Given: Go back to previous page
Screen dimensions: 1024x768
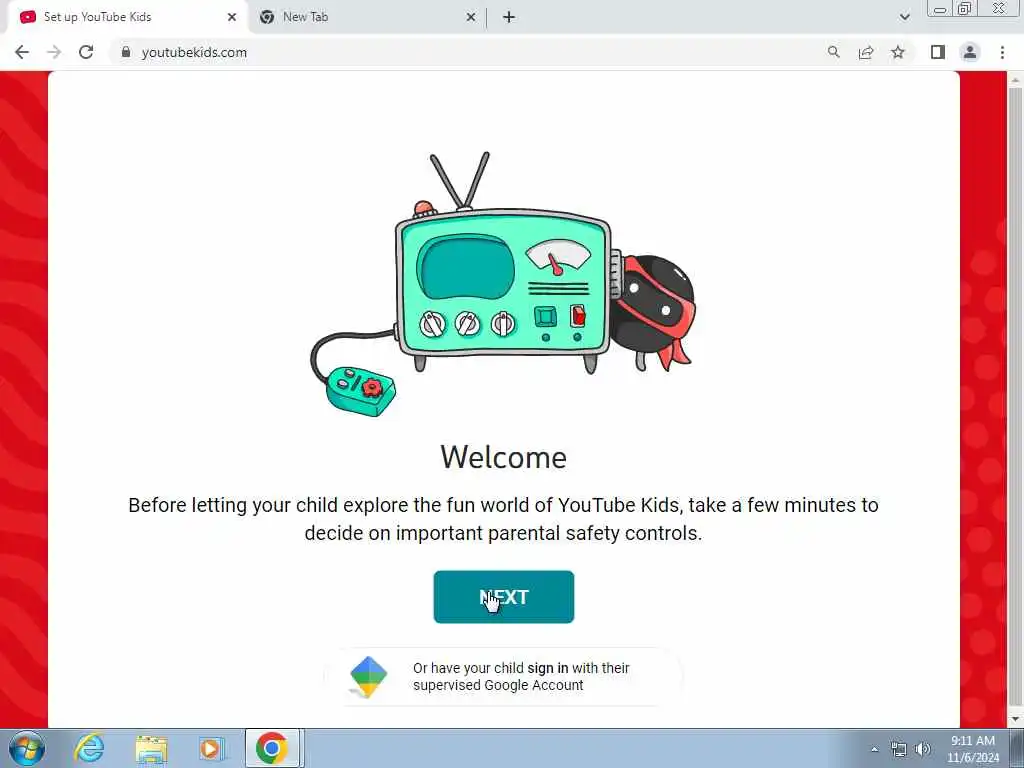Looking at the screenshot, I should pos(22,52).
